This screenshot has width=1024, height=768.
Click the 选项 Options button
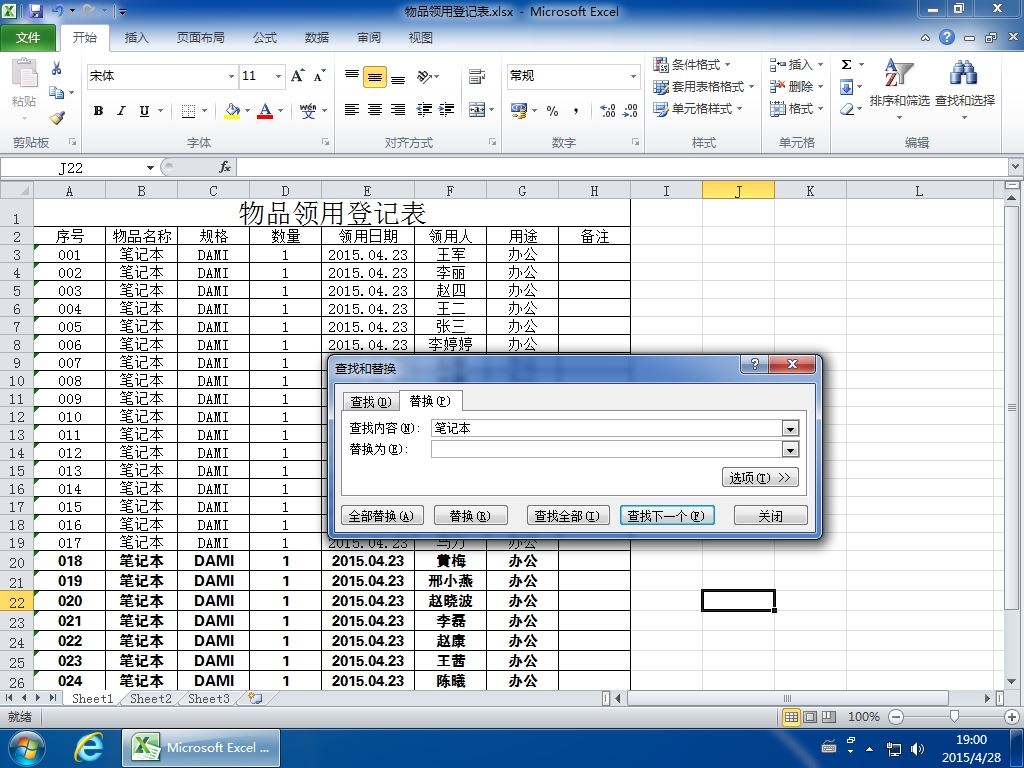point(760,477)
